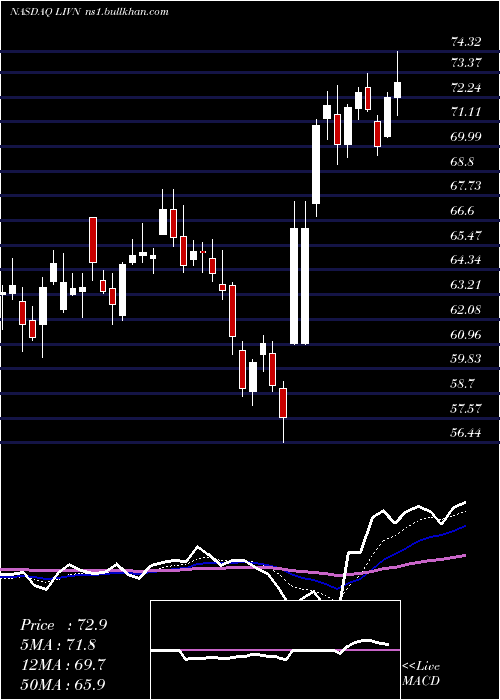Click the <<Live MACD label
Viewport: 500px width, 700px height.
pyautogui.click(x=421, y=673)
